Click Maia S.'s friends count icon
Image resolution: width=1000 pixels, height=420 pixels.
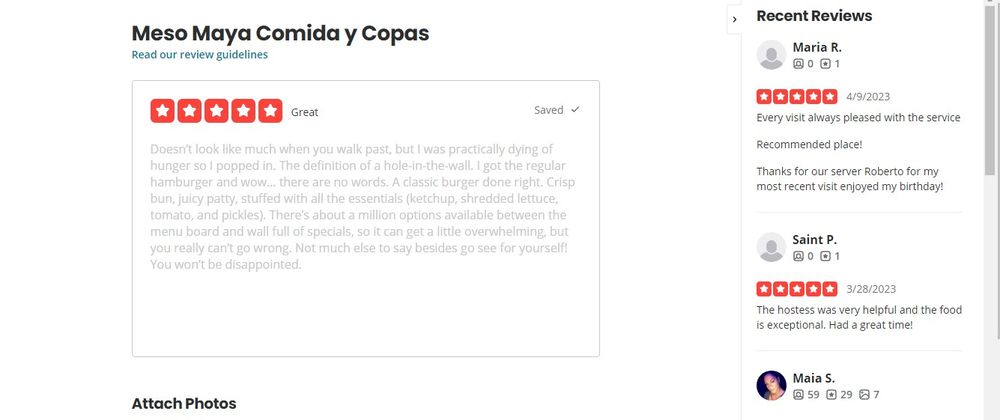pyautogui.click(x=798, y=395)
